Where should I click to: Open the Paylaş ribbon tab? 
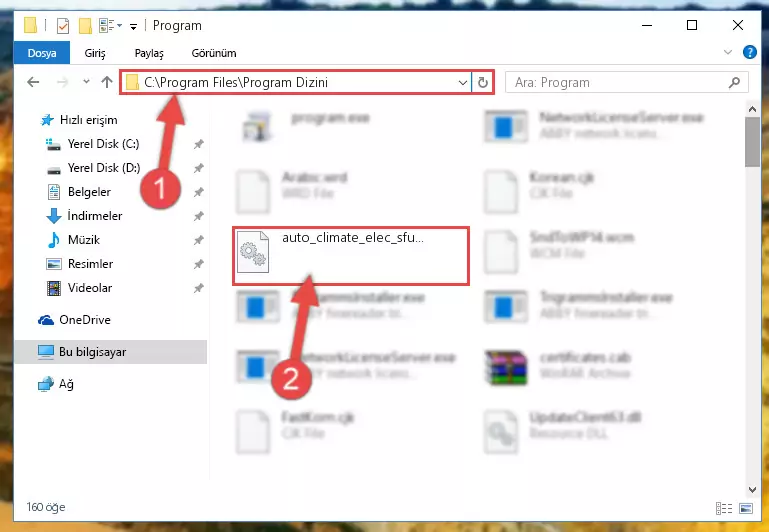point(149,53)
